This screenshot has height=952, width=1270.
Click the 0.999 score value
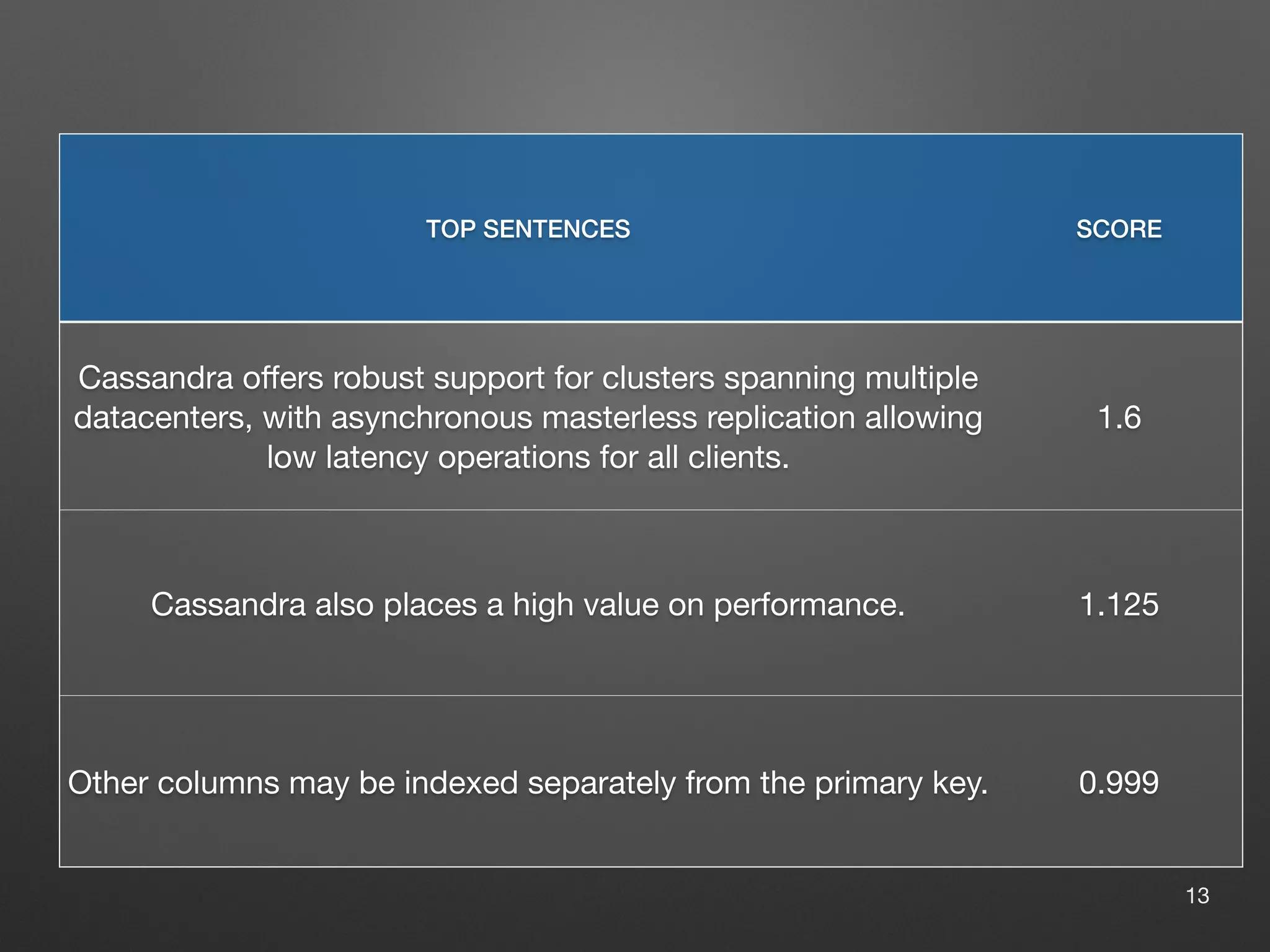pos(1119,782)
